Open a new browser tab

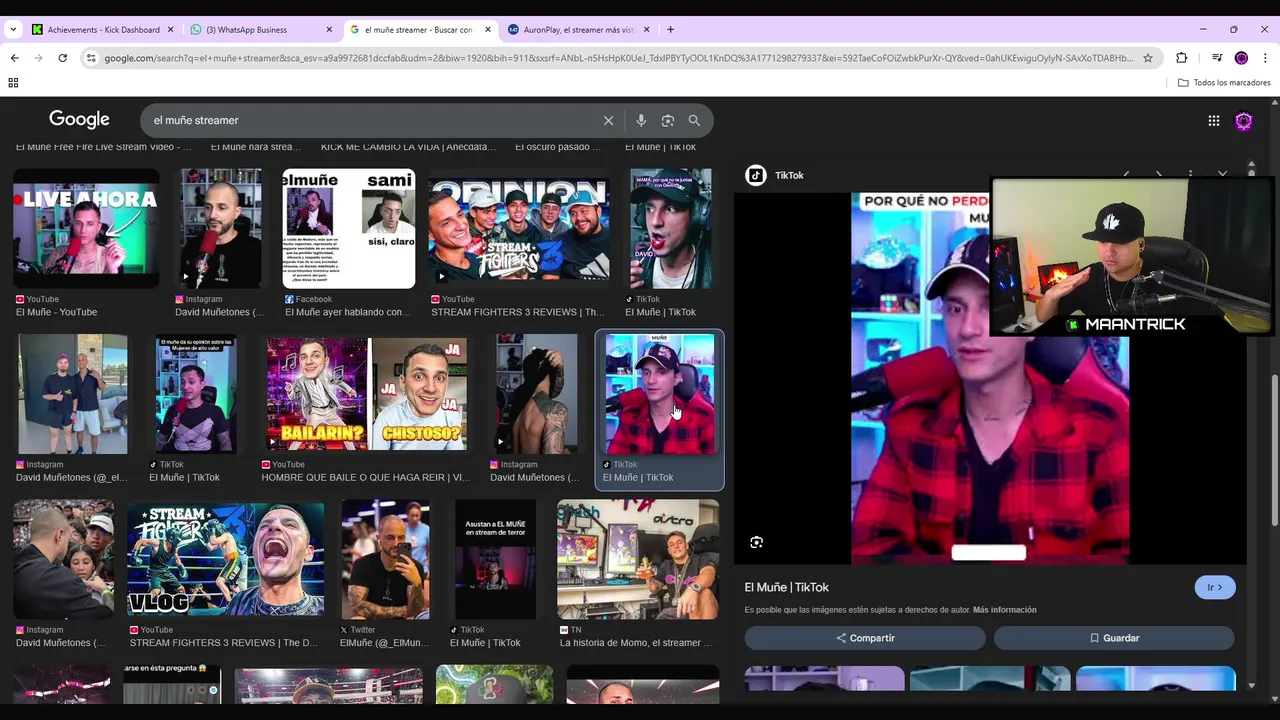point(670,30)
